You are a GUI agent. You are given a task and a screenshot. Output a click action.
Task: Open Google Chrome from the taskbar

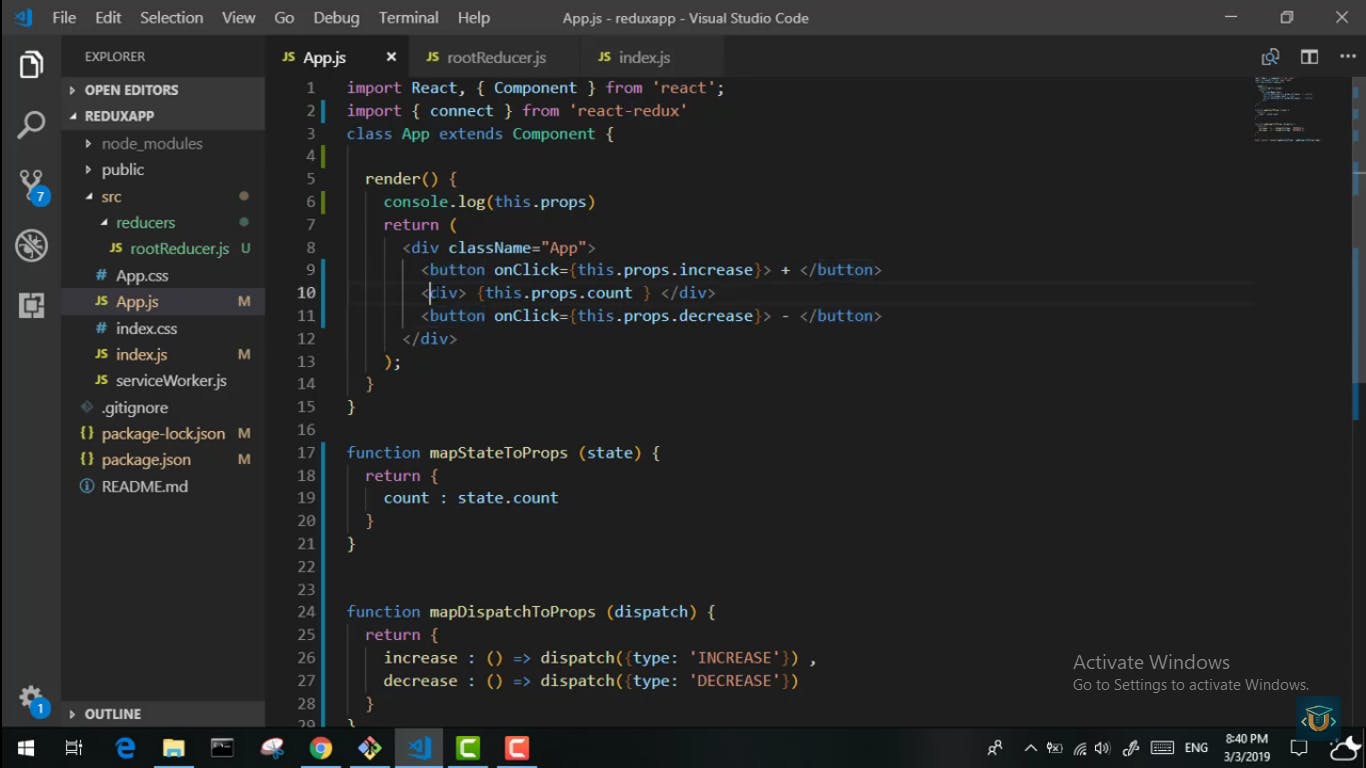(320, 748)
